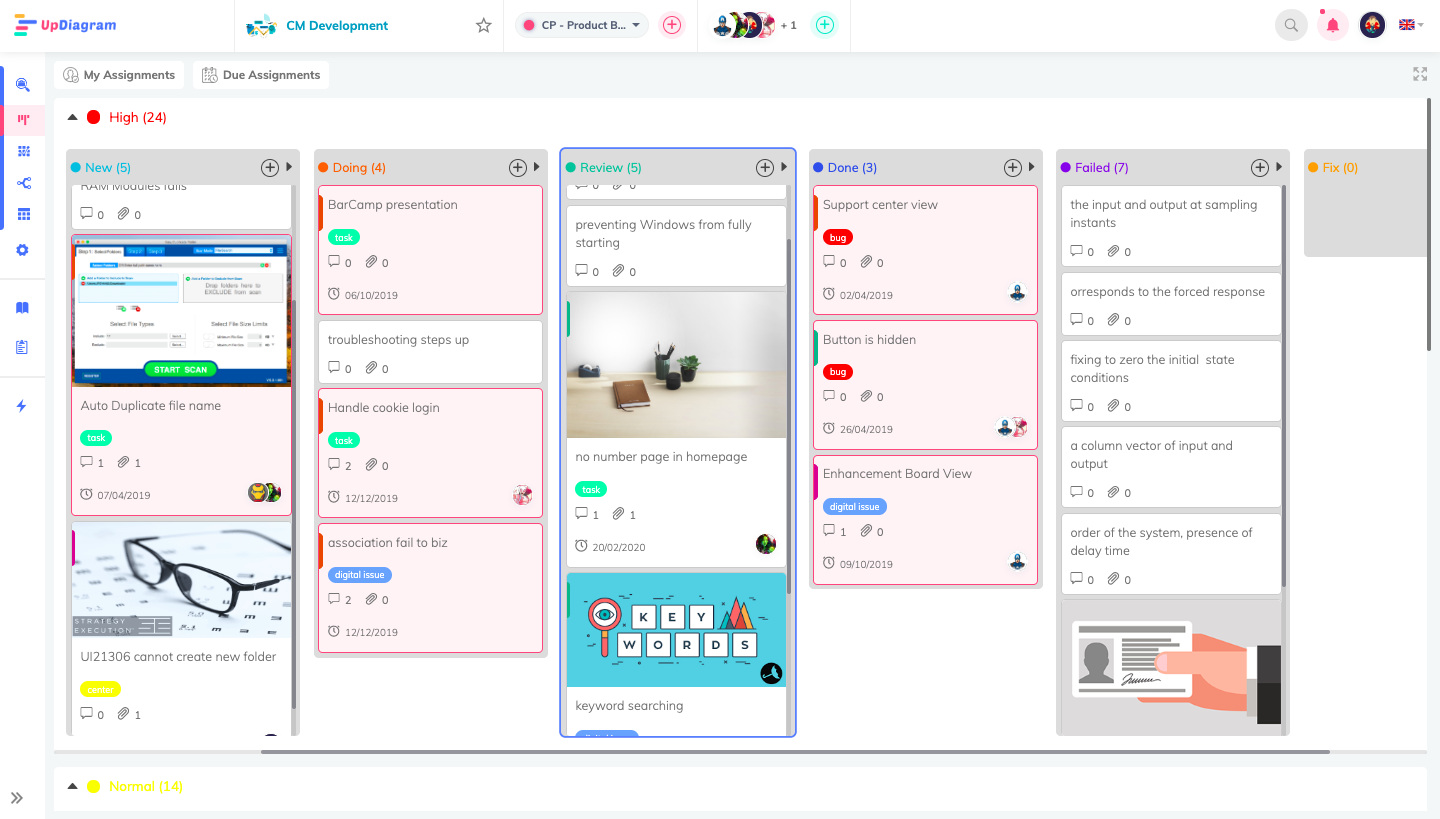Screen dimensions: 1440x819
Task: Add a card to Doing column
Action: (x=517, y=168)
